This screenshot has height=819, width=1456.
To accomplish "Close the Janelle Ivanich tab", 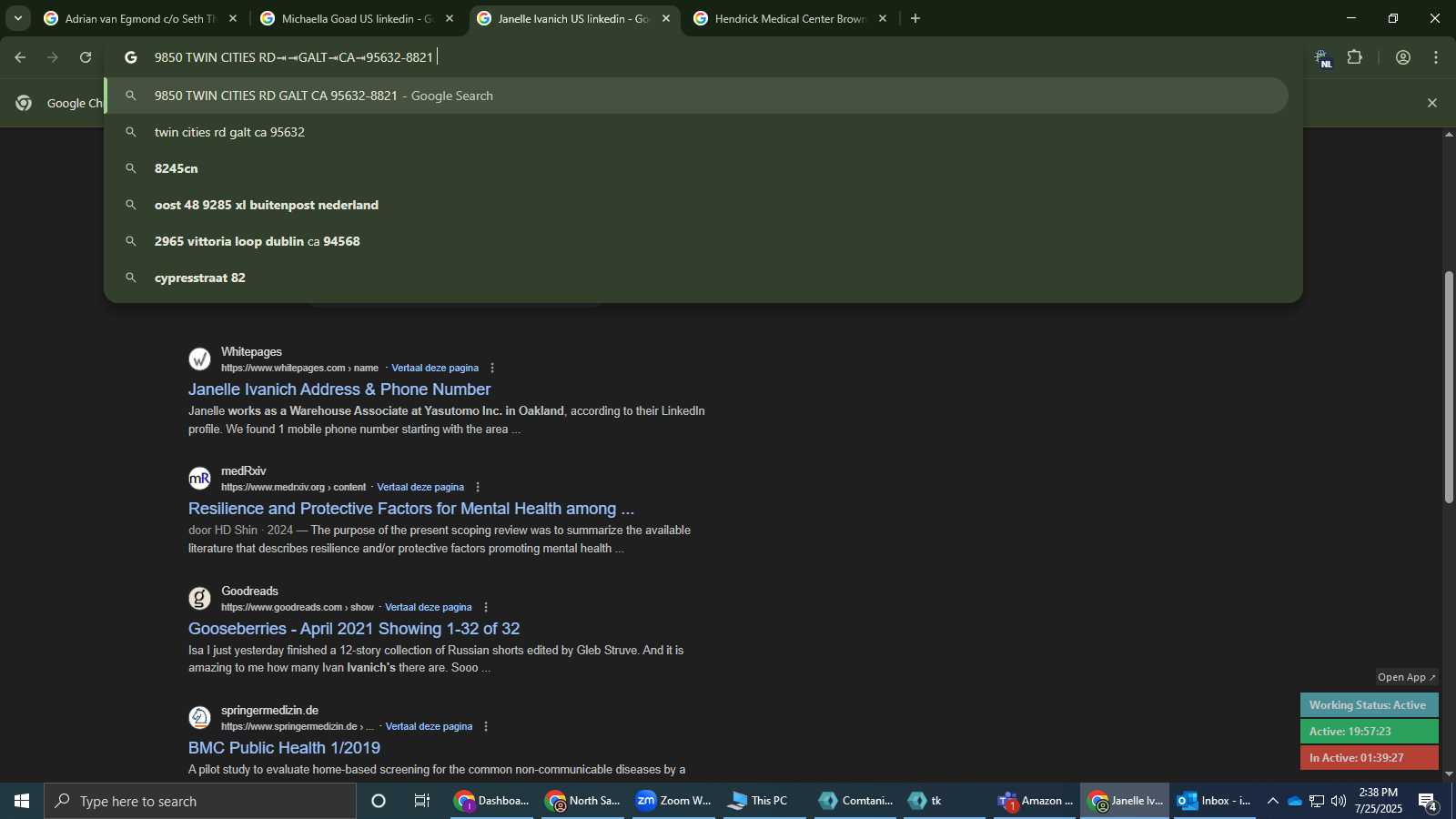I will click(666, 18).
